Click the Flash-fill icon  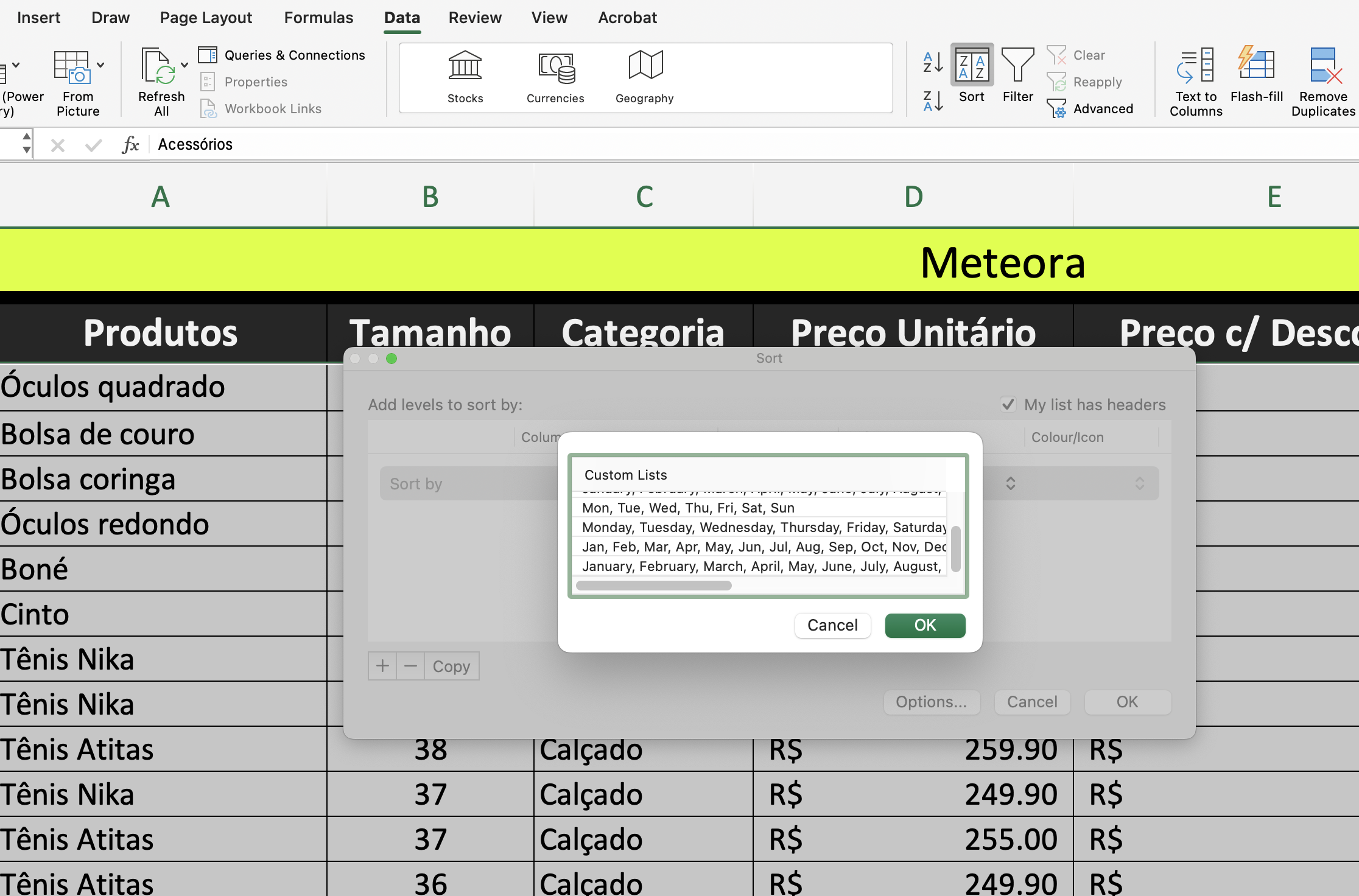(1256, 63)
